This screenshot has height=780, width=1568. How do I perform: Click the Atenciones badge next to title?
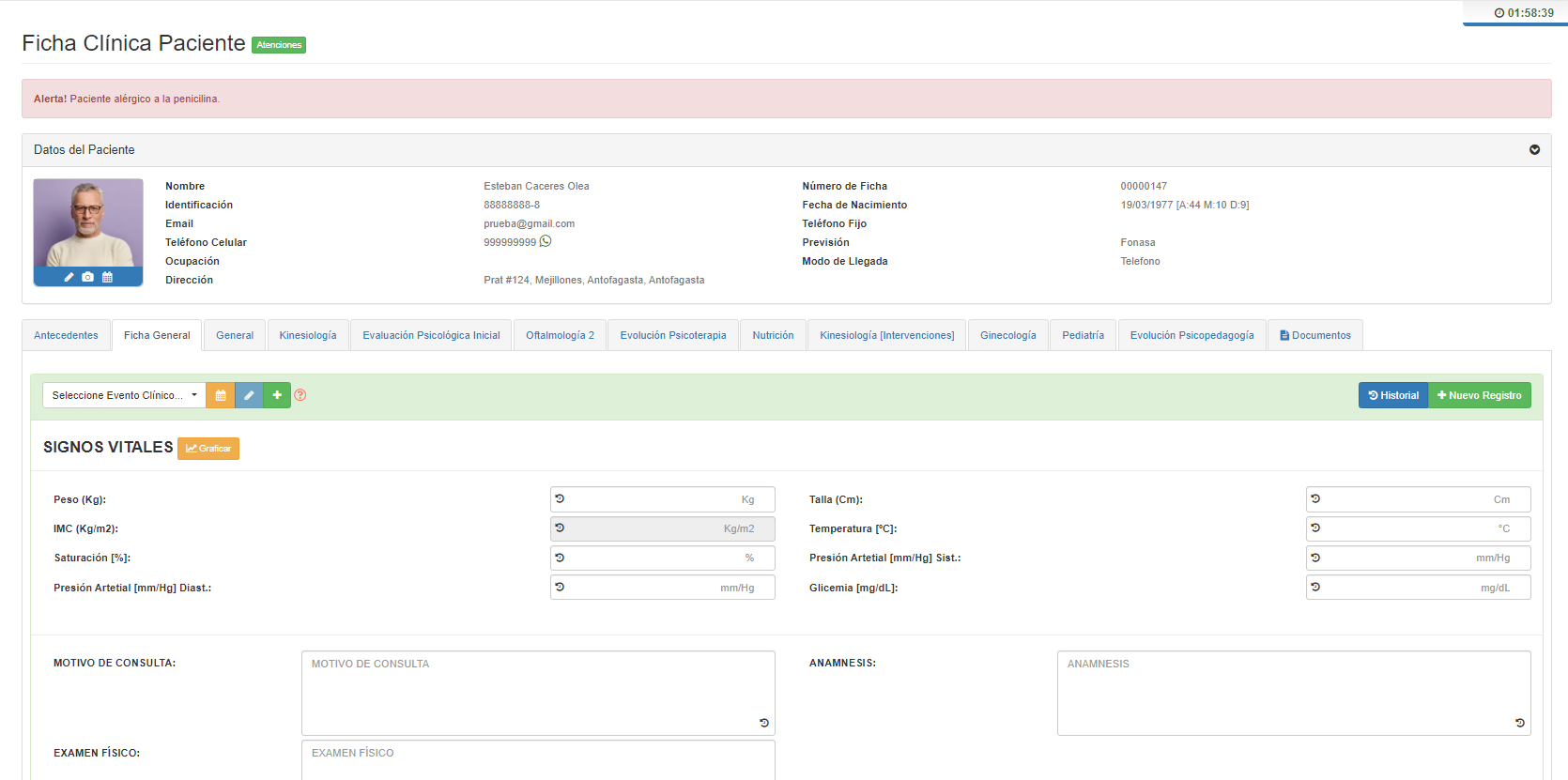pyautogui.click(x=279, y=45)
